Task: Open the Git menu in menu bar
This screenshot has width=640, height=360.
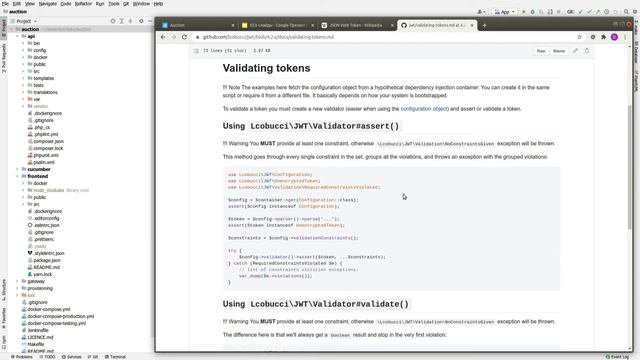Action: click(x=126, y=4)
